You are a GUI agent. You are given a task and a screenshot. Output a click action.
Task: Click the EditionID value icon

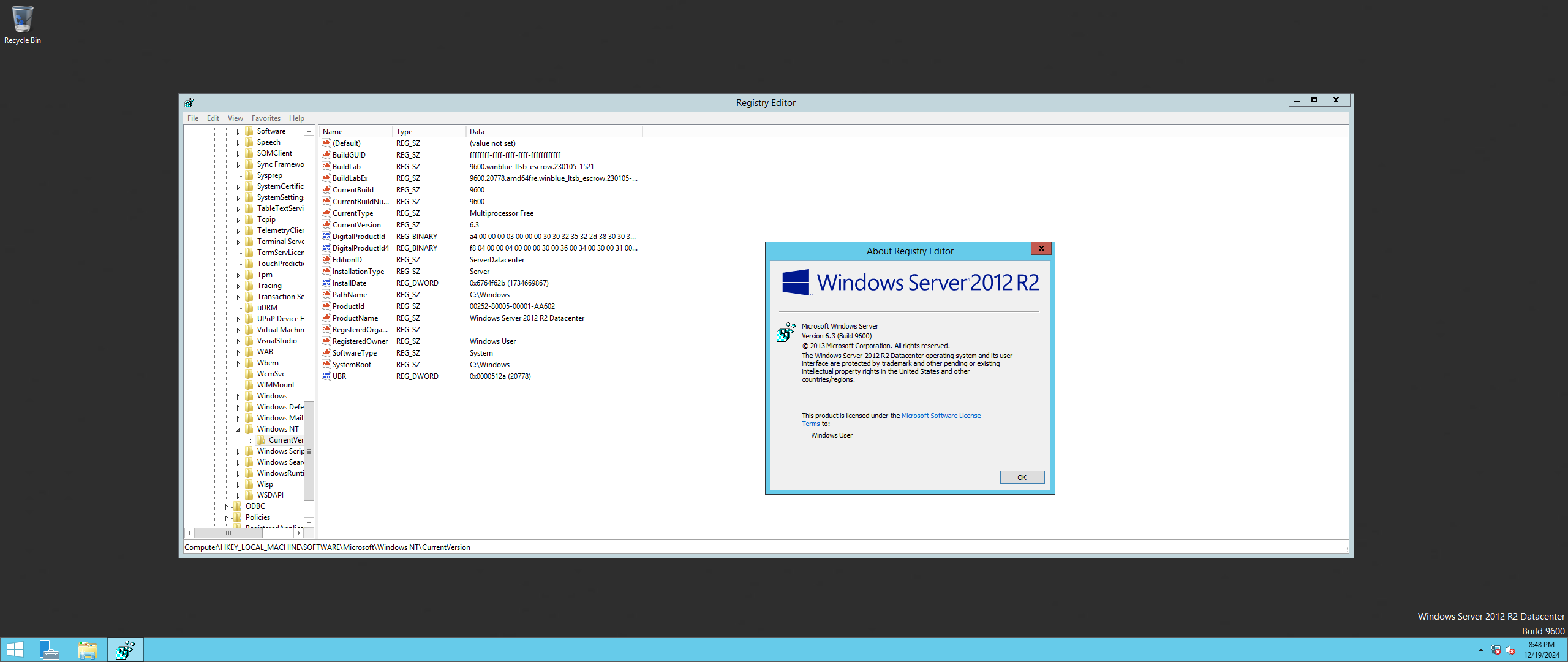(326, 259)
